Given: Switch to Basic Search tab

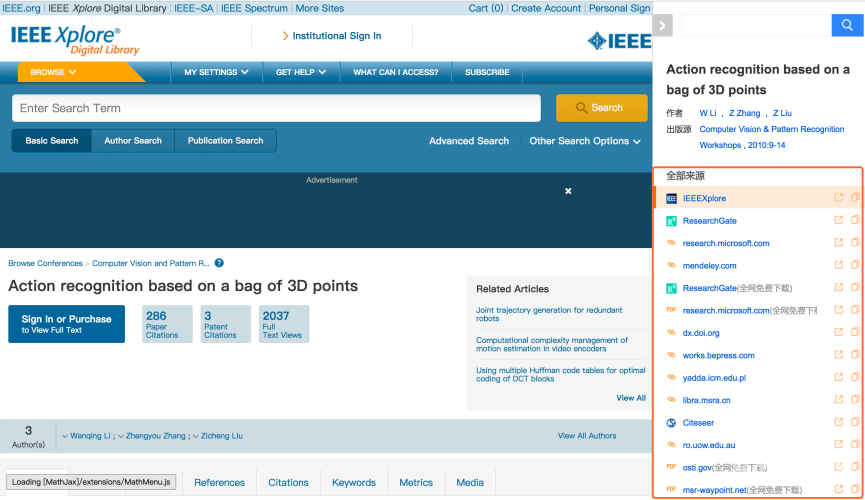Looking at the screenshot, I should point(52,141).
